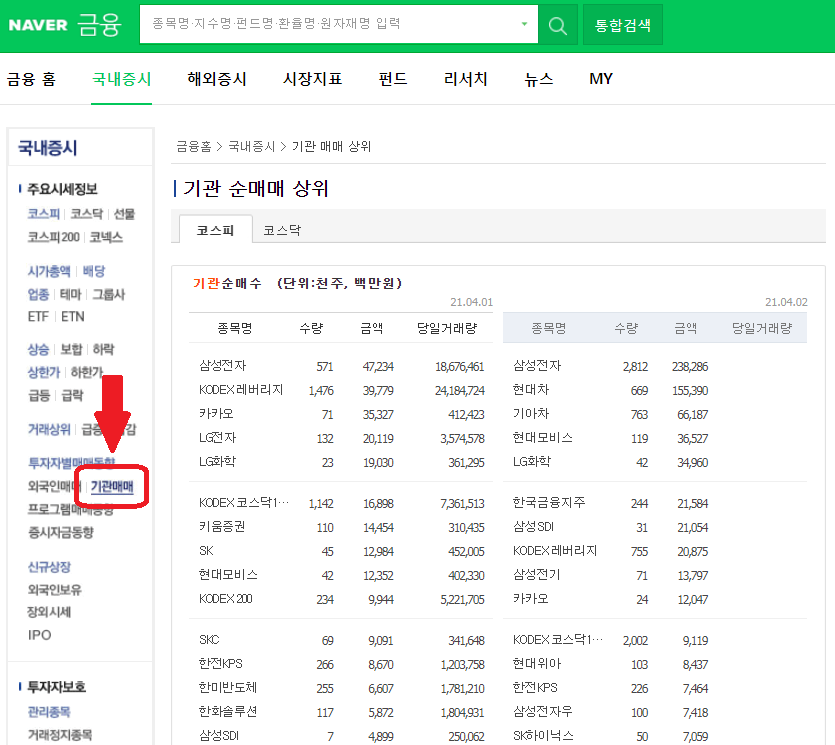Open the ETF sidebar link
Image resolution: width=835 pixels, height=745 pixels.
[38, 317]
